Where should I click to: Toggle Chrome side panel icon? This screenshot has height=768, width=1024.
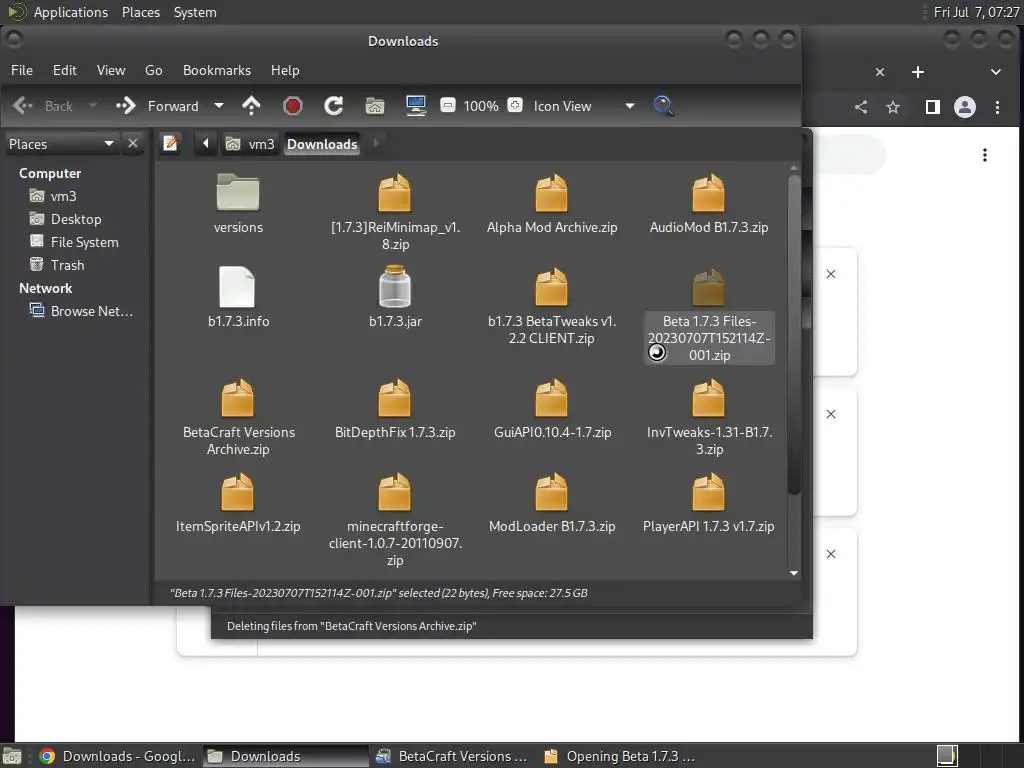(x=933, y=107)
